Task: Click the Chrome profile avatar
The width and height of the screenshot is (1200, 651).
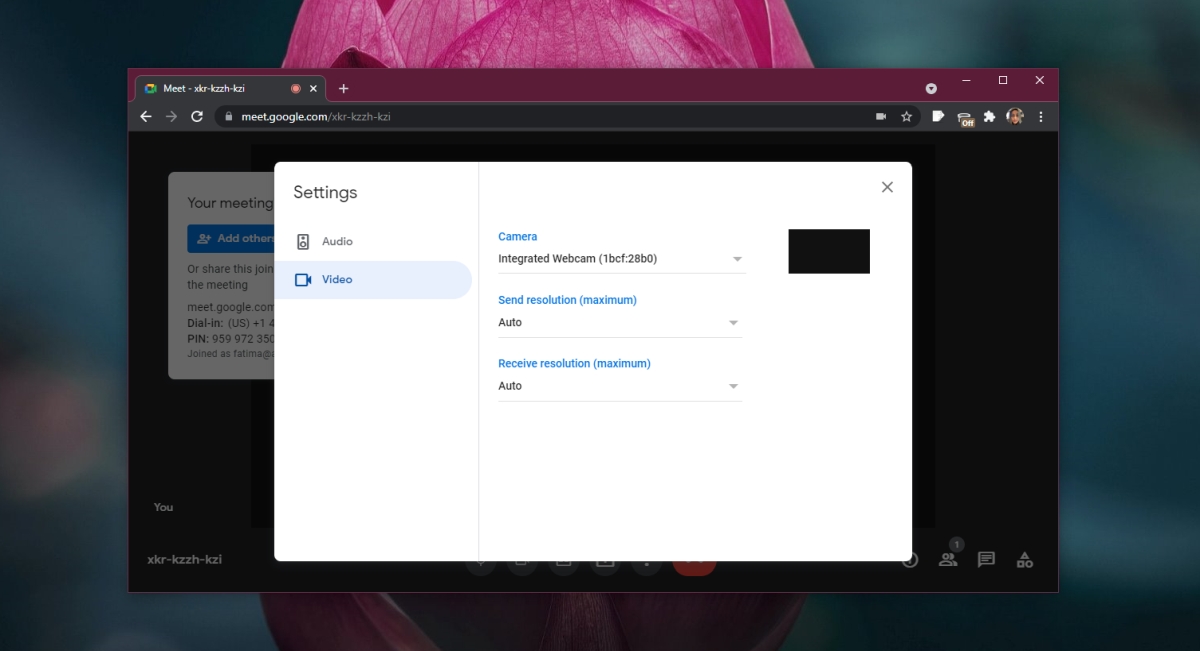Action: (x=1014, y=116)
